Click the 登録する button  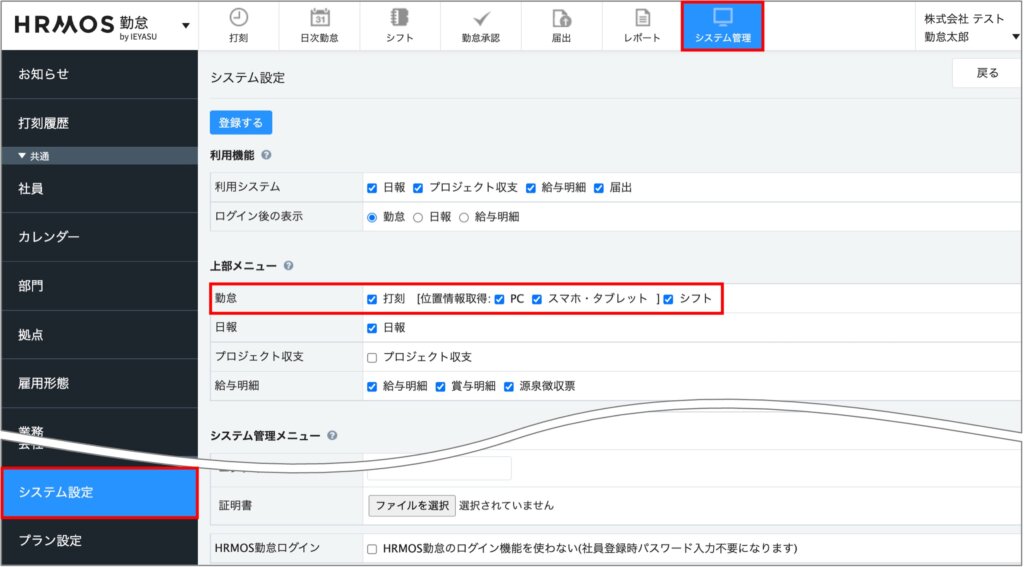241,123
